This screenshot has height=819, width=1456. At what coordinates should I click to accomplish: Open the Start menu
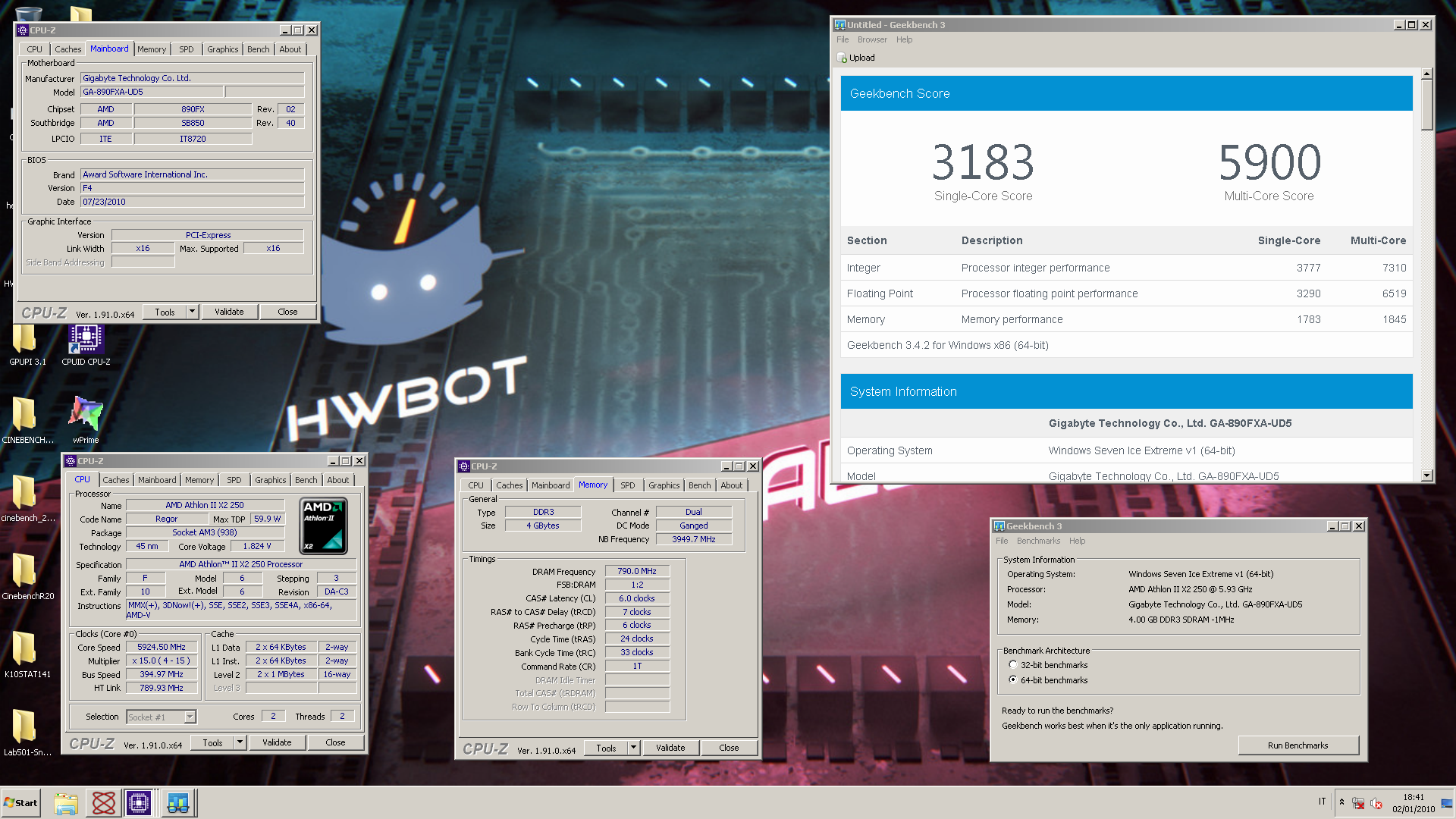[20, 803]
